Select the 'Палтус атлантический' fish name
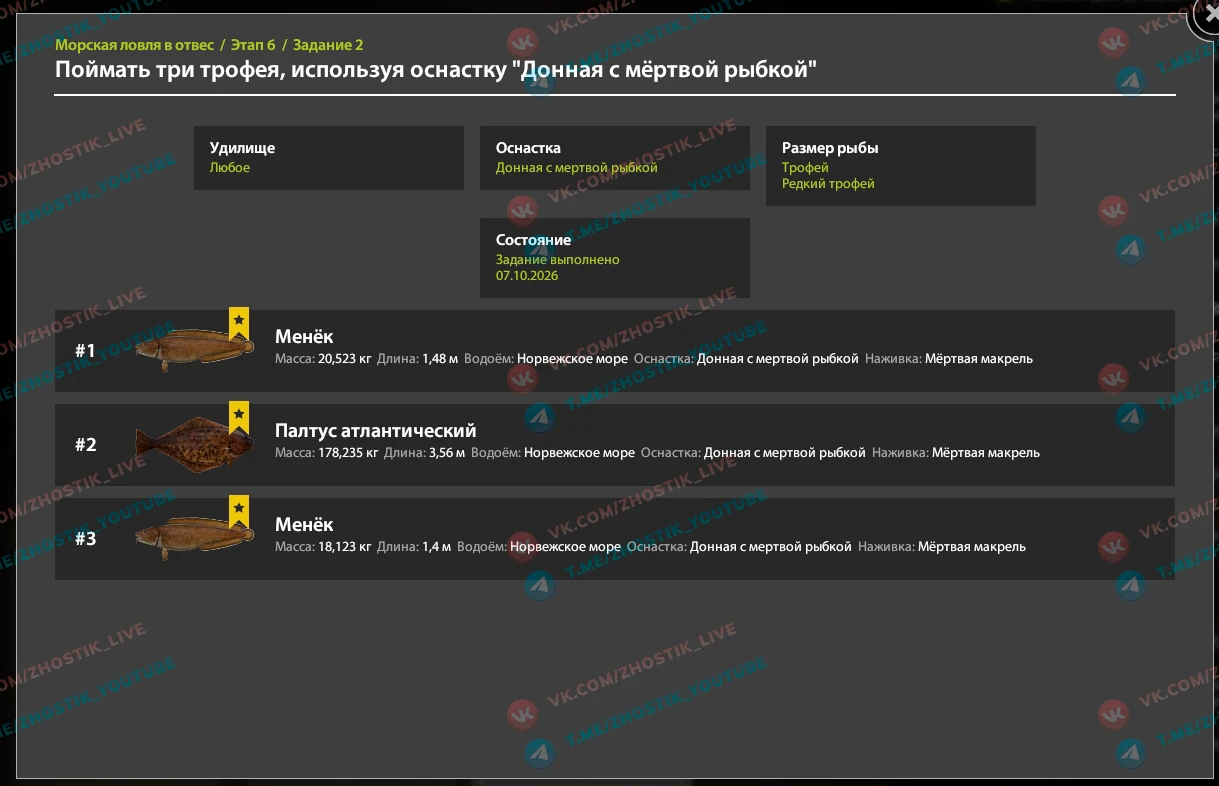The height and width of the screenshot is (786, 1219). point(376,431)
